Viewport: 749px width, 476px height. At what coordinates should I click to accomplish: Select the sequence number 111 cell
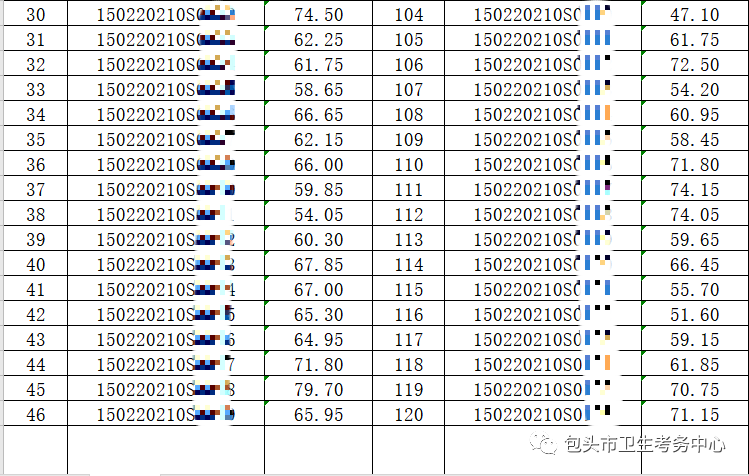click(409, 189)
